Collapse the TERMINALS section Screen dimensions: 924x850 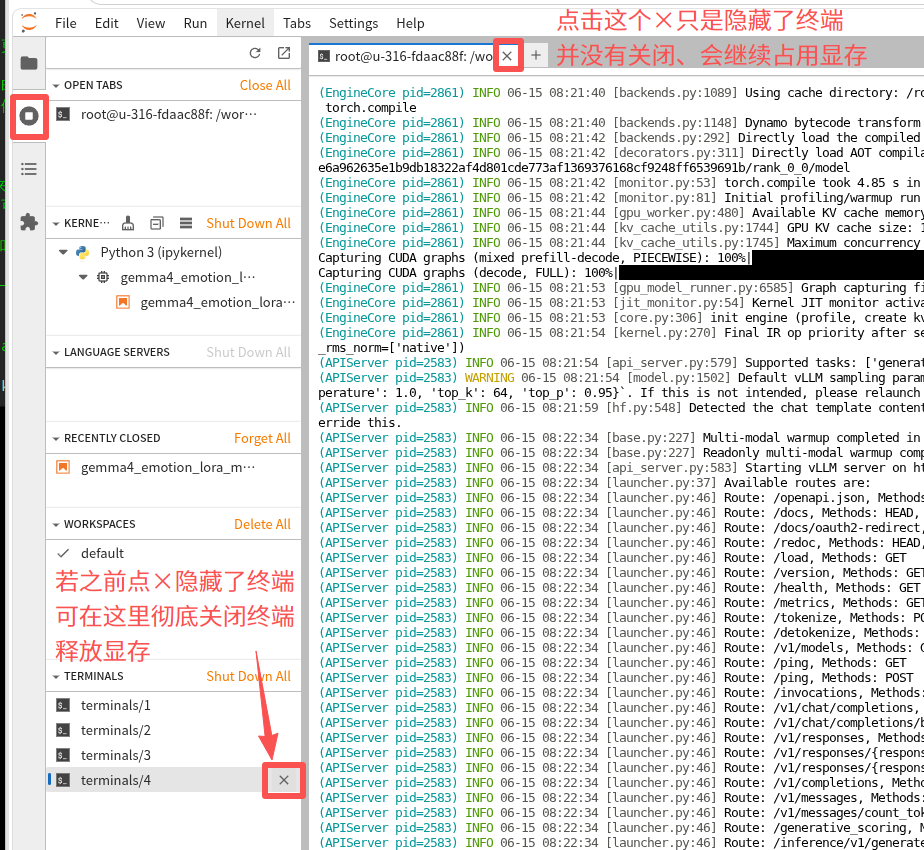(56, 677)
